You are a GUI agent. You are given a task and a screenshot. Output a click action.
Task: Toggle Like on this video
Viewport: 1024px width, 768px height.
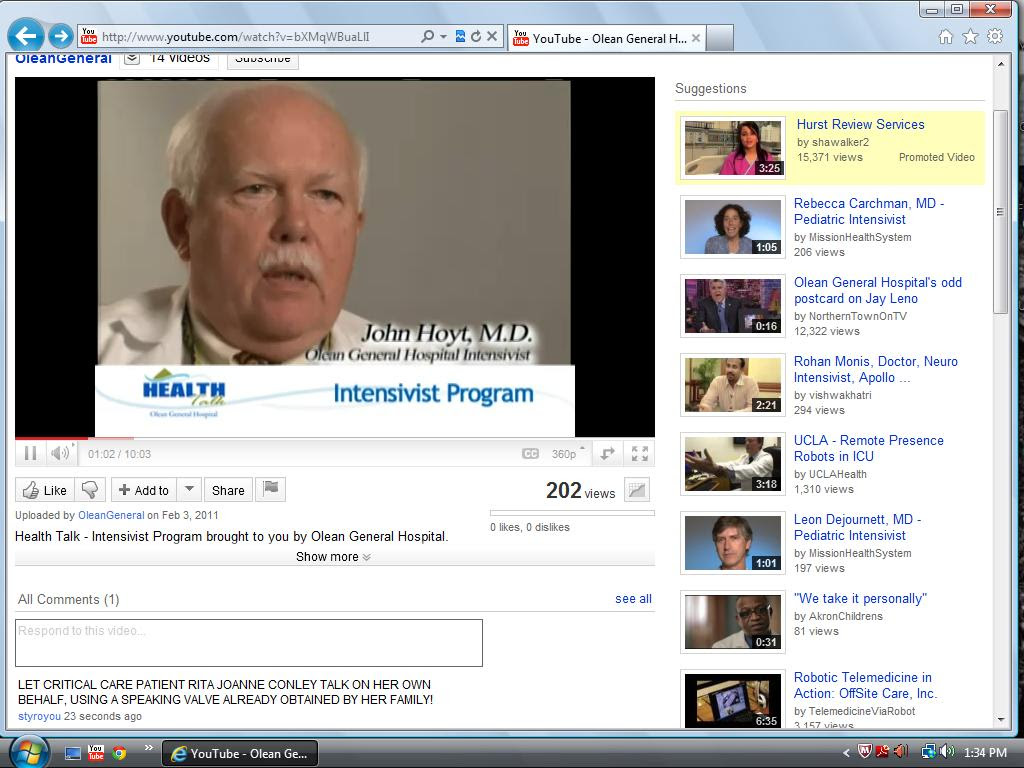42,490
